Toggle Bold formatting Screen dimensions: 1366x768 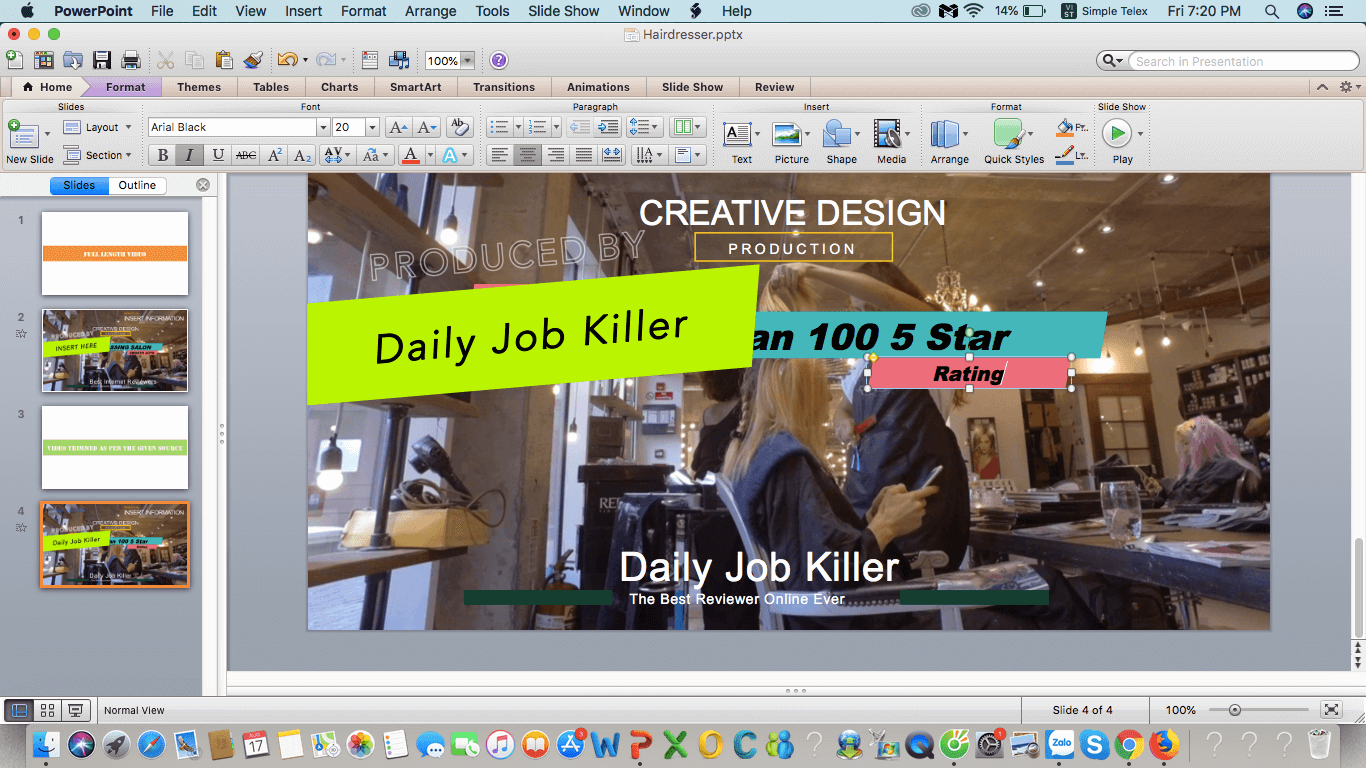point(162,155)
